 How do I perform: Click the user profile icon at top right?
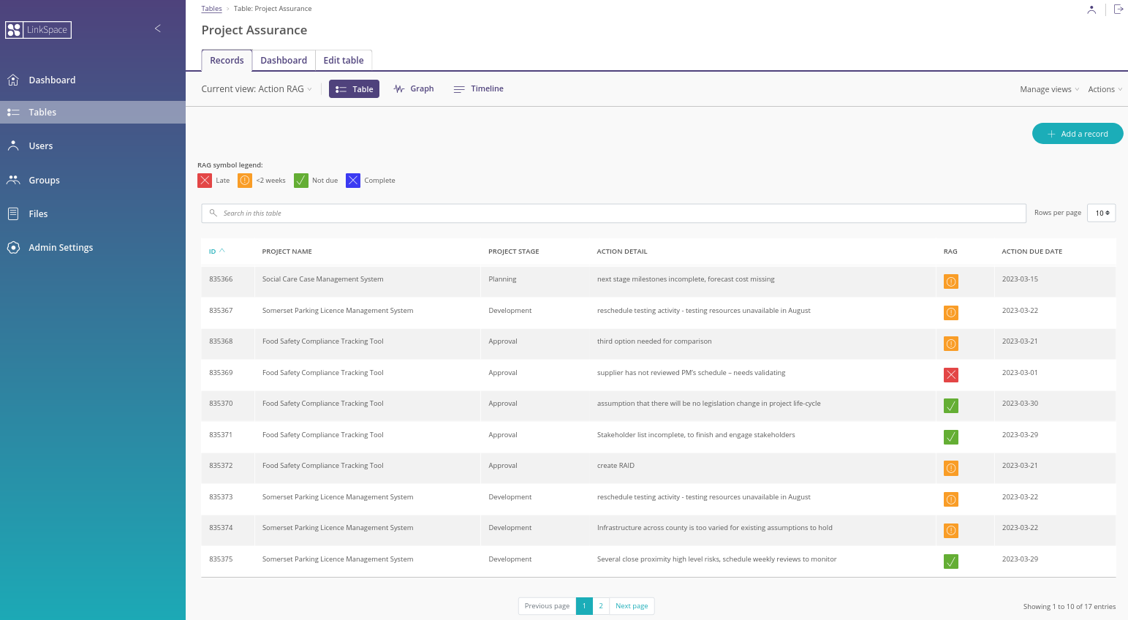(x=1091, y=9)
